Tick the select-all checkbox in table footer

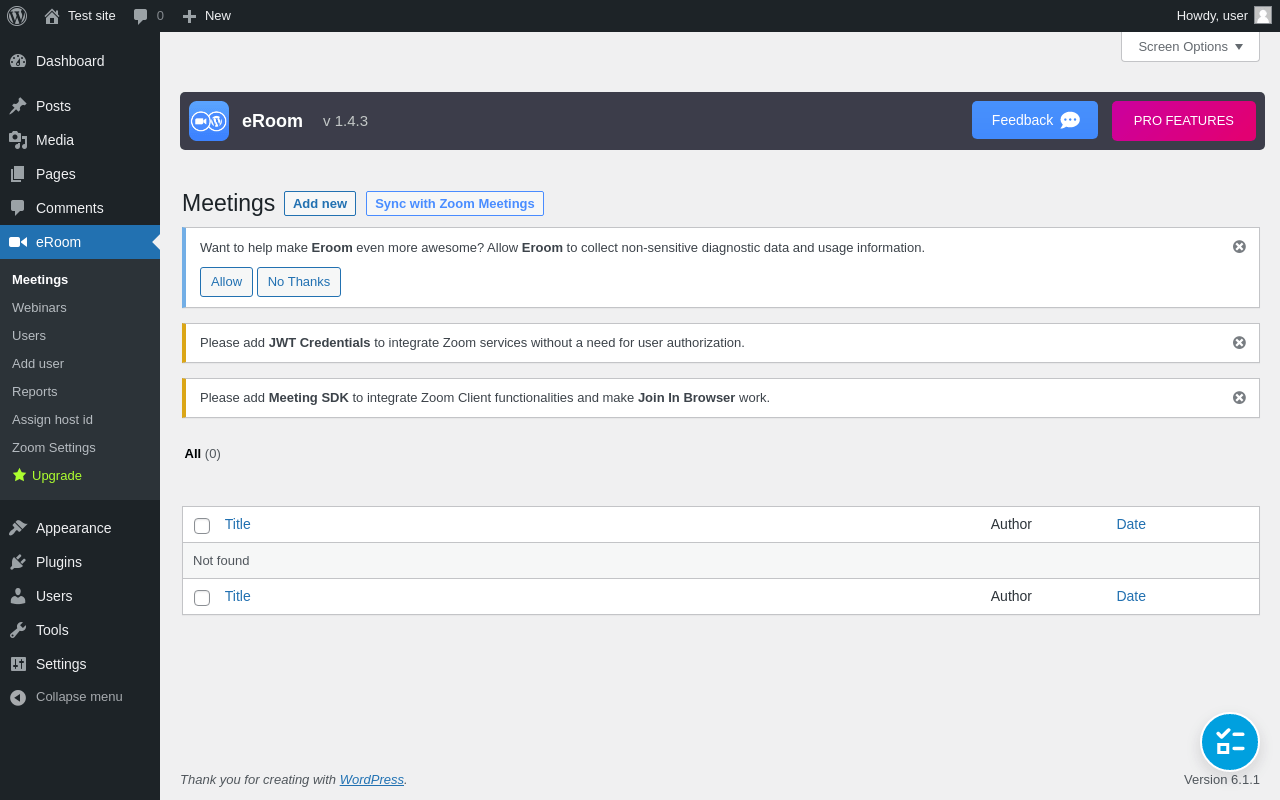click(202, 598)
